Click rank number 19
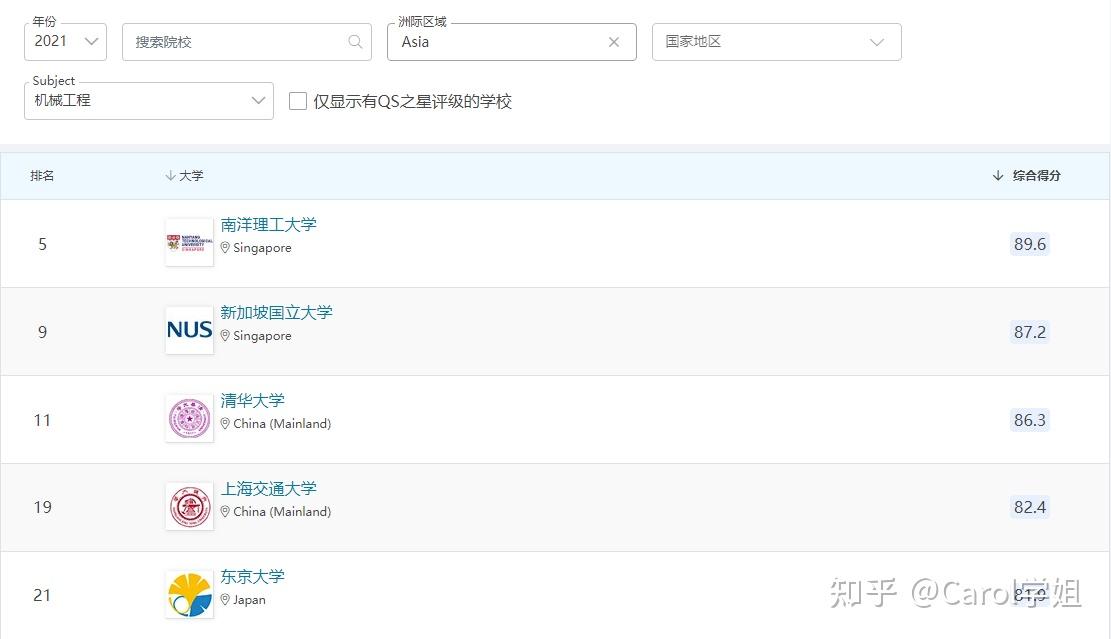The image size is (1111, 639). (43, 507)
